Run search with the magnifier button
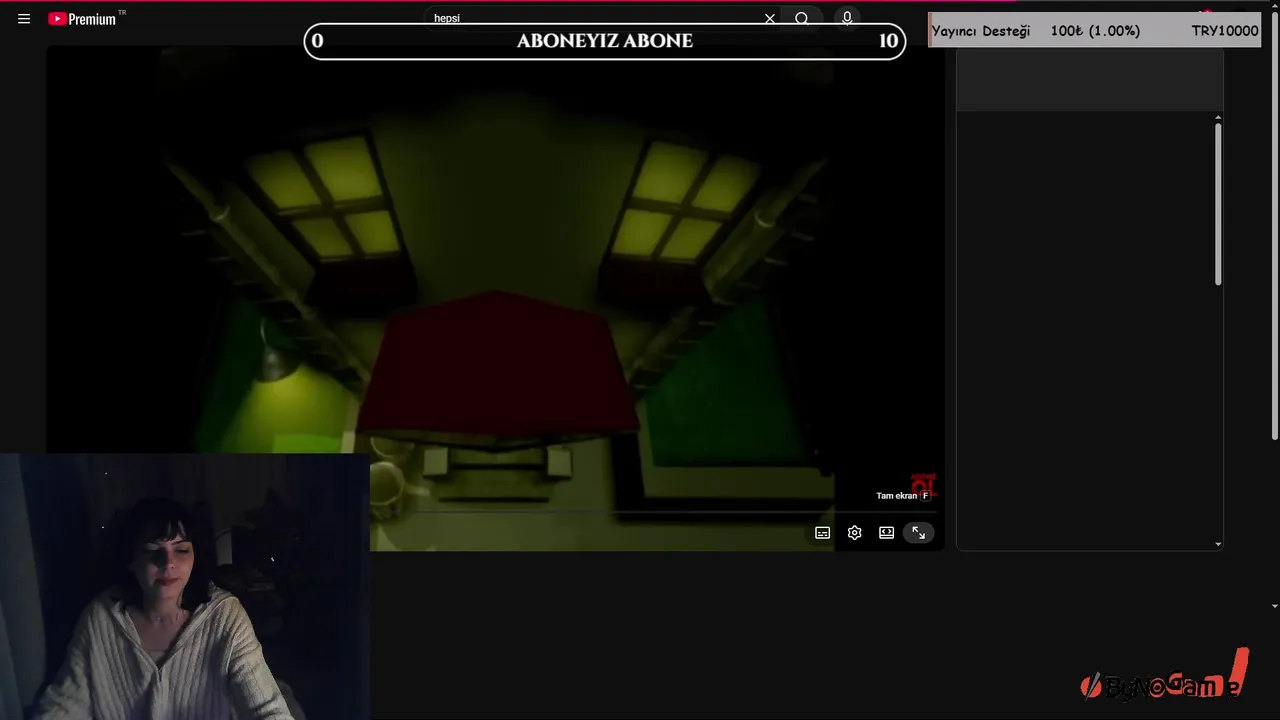The height and width of the screenshot is (720, 1280). 802,18
